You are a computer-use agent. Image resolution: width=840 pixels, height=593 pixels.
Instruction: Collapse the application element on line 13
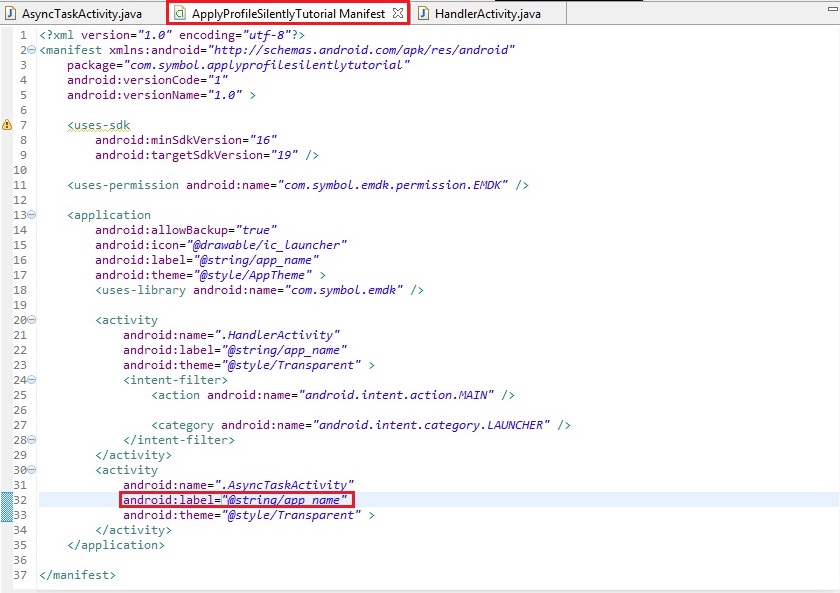point(32,215)
